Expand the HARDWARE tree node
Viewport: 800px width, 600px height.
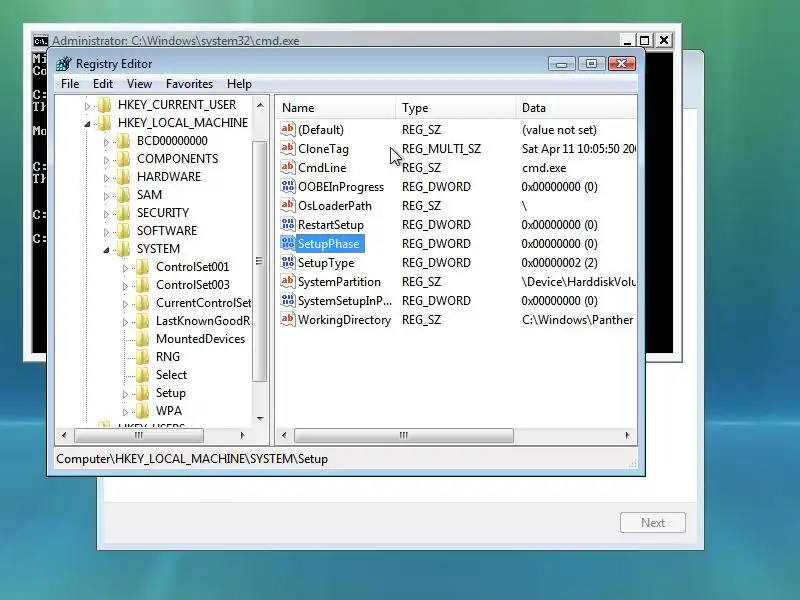[106, 178]
